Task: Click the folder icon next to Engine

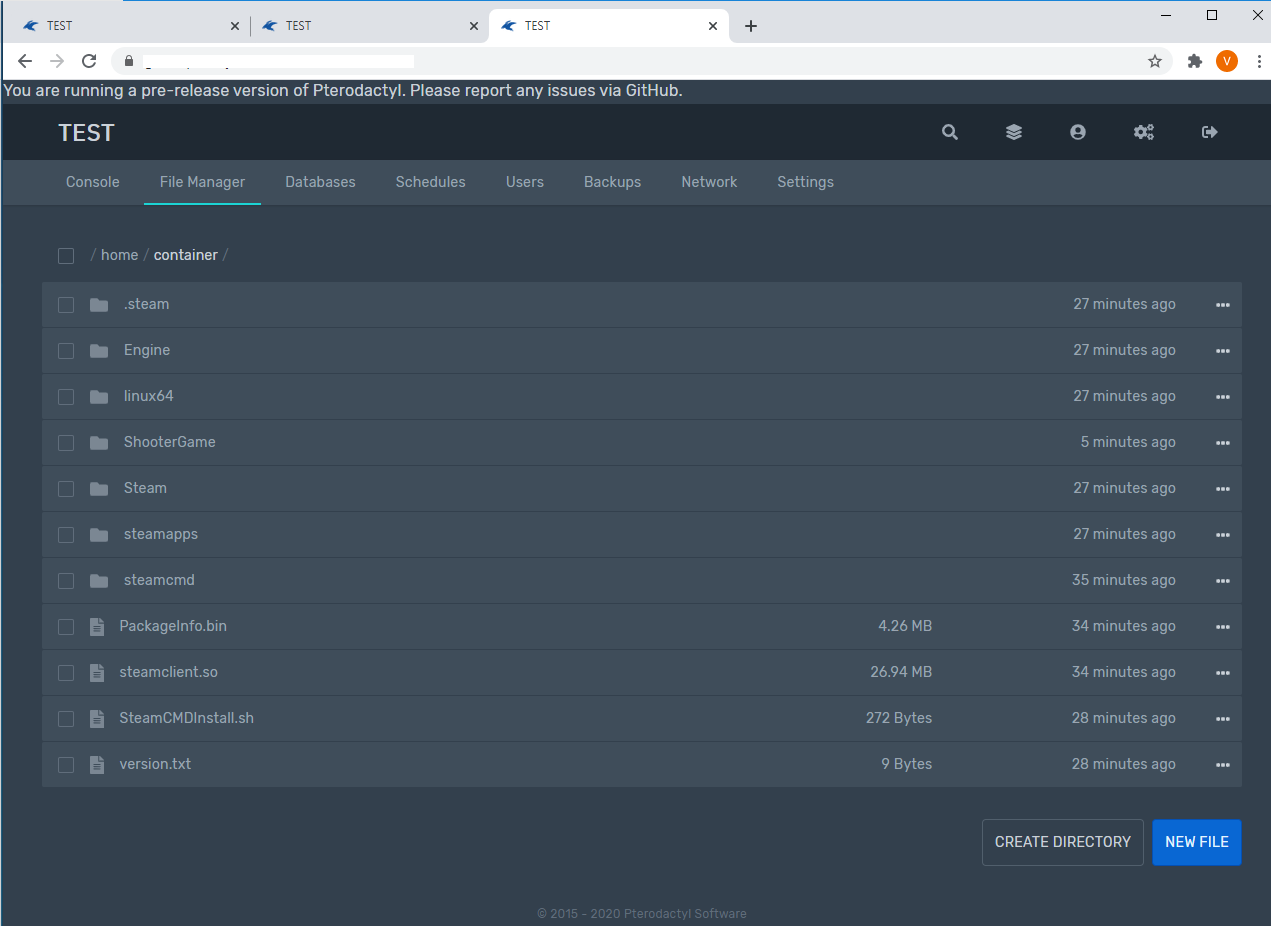Action: coord(98,350)
